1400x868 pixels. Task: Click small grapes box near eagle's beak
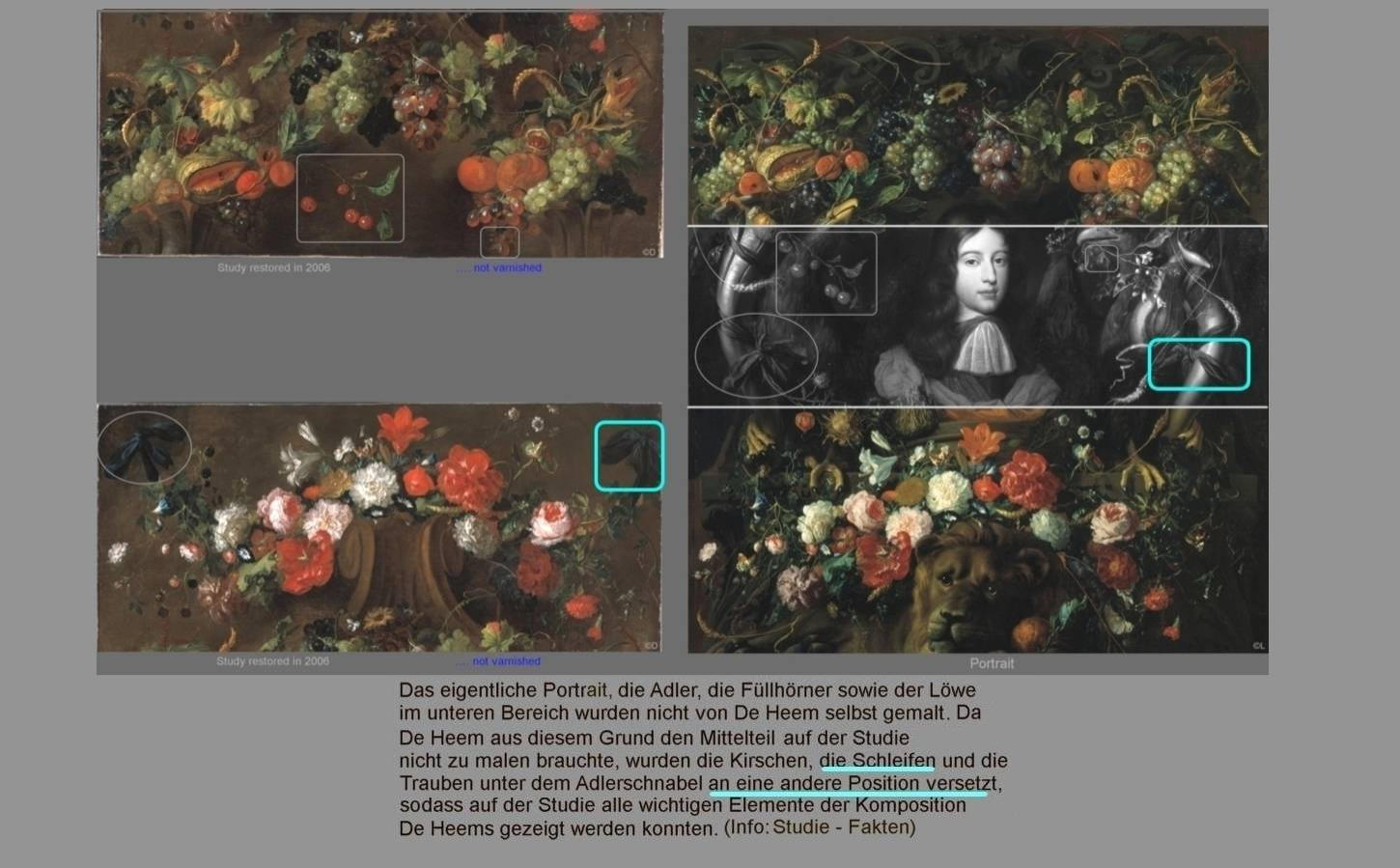[x=1102, y=258]
